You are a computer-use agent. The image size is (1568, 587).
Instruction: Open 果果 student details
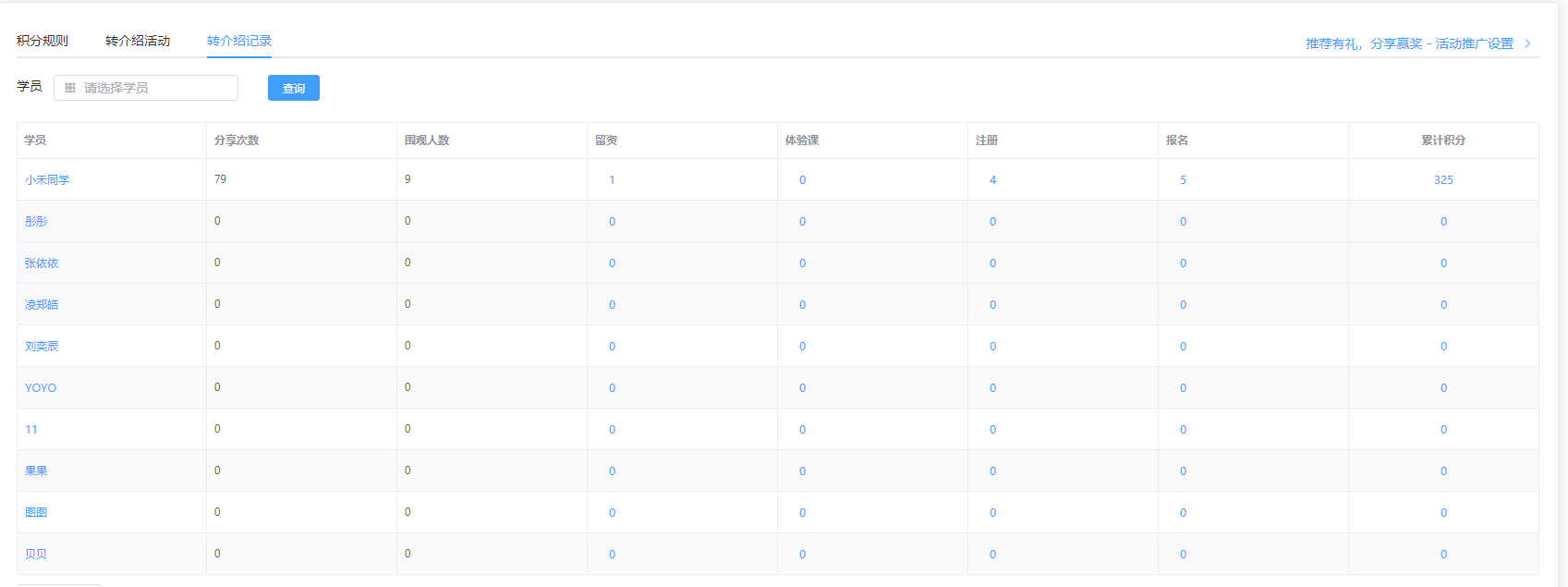pos(36,471)
